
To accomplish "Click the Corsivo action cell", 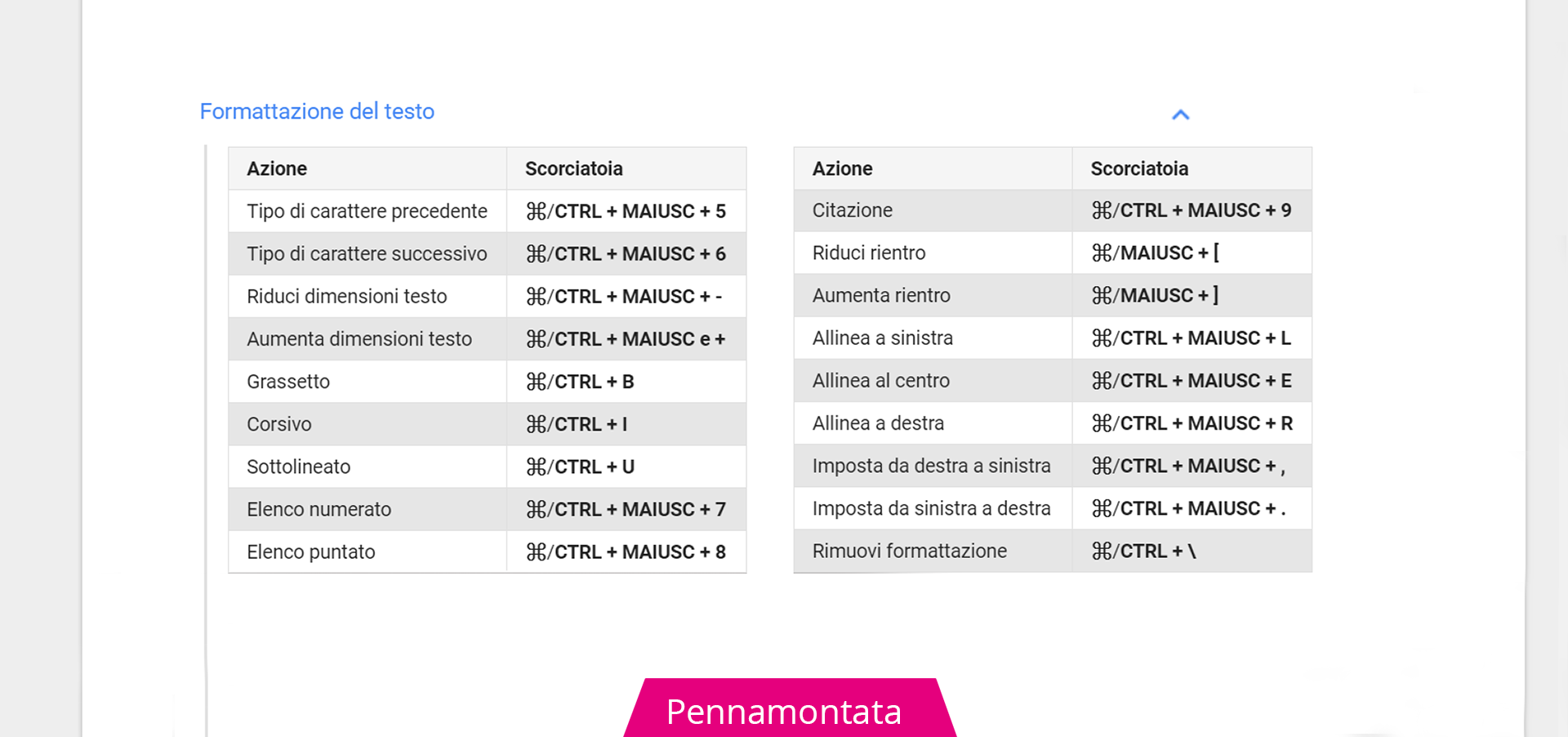I will pos(279,424).
